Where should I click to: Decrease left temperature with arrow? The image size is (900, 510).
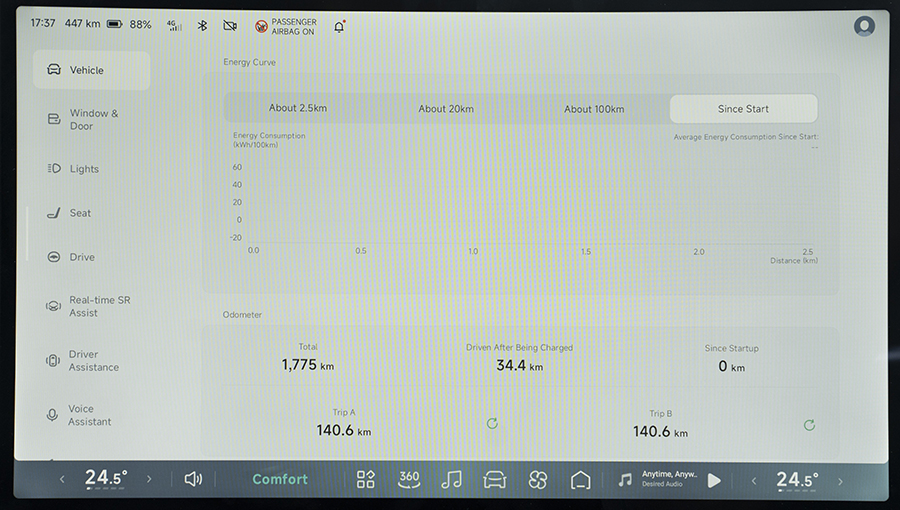pyautogui.click(x=62, y=480)
